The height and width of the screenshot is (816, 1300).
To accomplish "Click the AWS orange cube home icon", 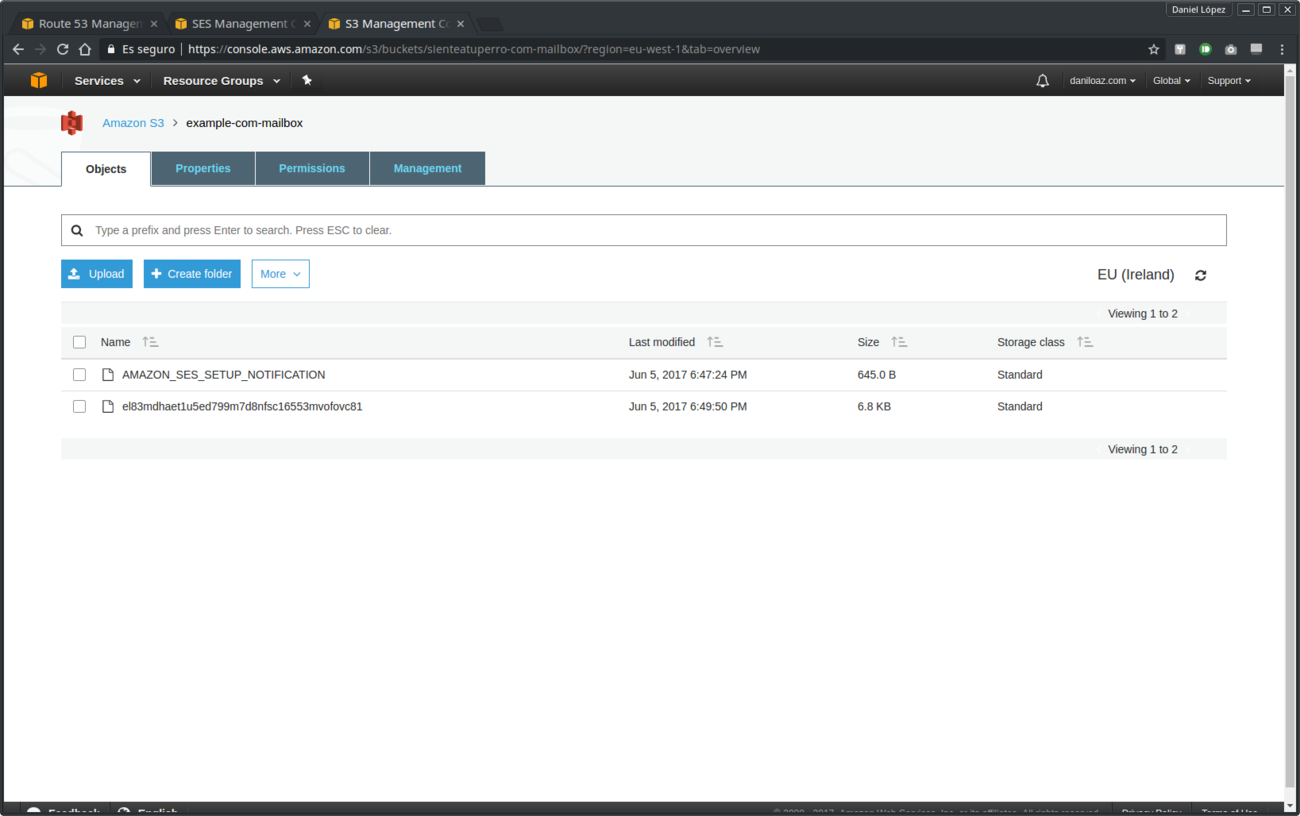I will [39, 80].
